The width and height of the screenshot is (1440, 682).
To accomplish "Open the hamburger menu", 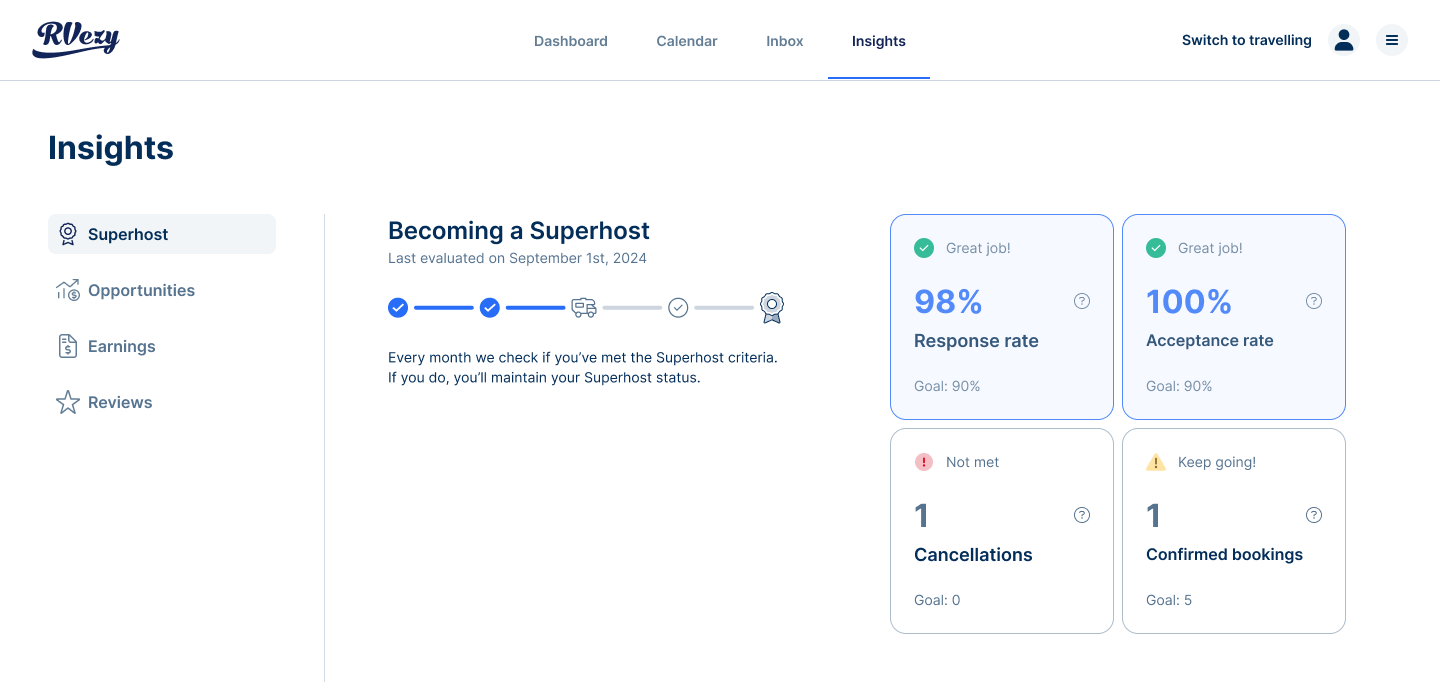I will click(1392, 39).
